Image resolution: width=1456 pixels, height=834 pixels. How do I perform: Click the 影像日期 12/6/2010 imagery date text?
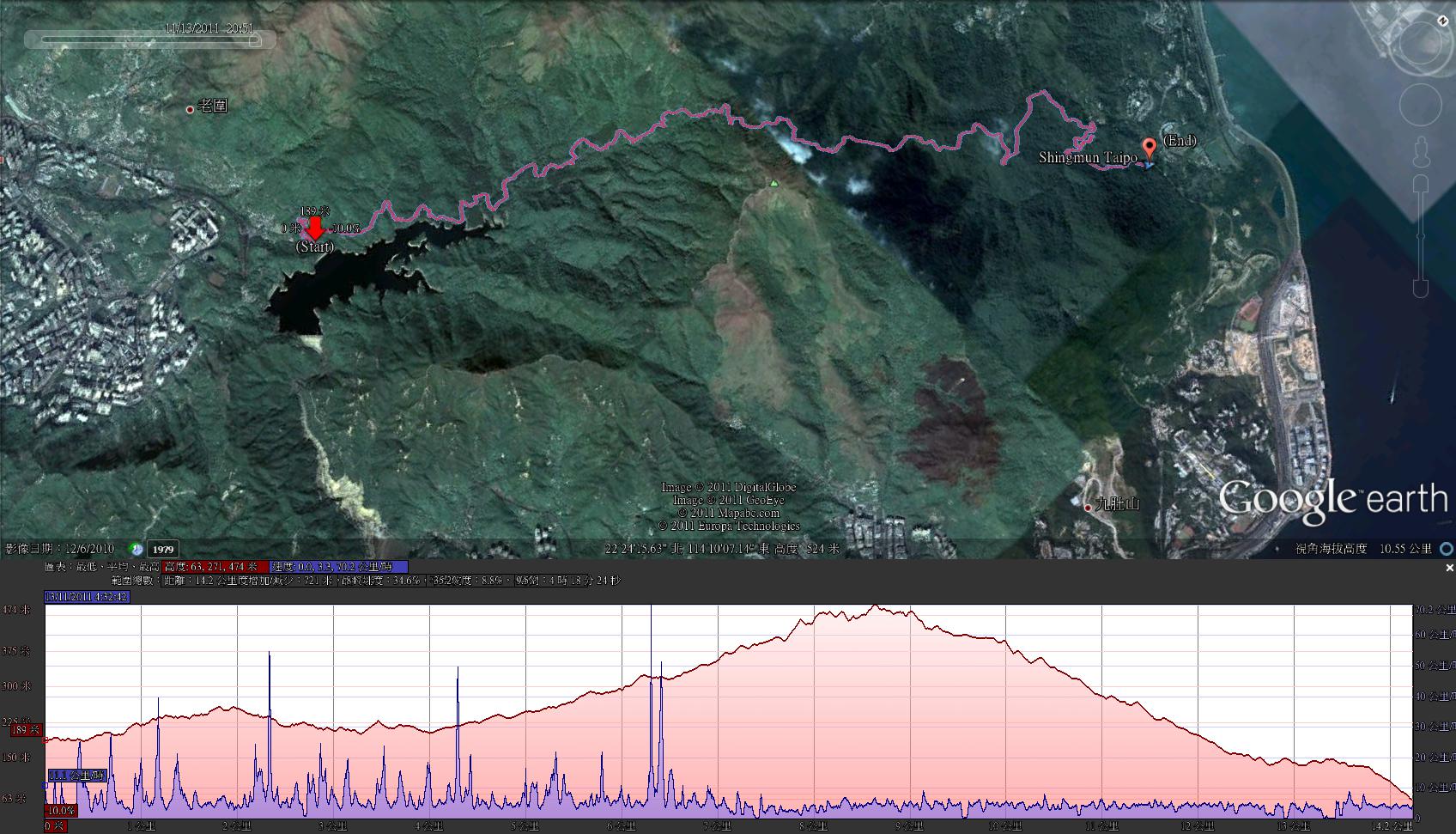click(x=60, y=549)
